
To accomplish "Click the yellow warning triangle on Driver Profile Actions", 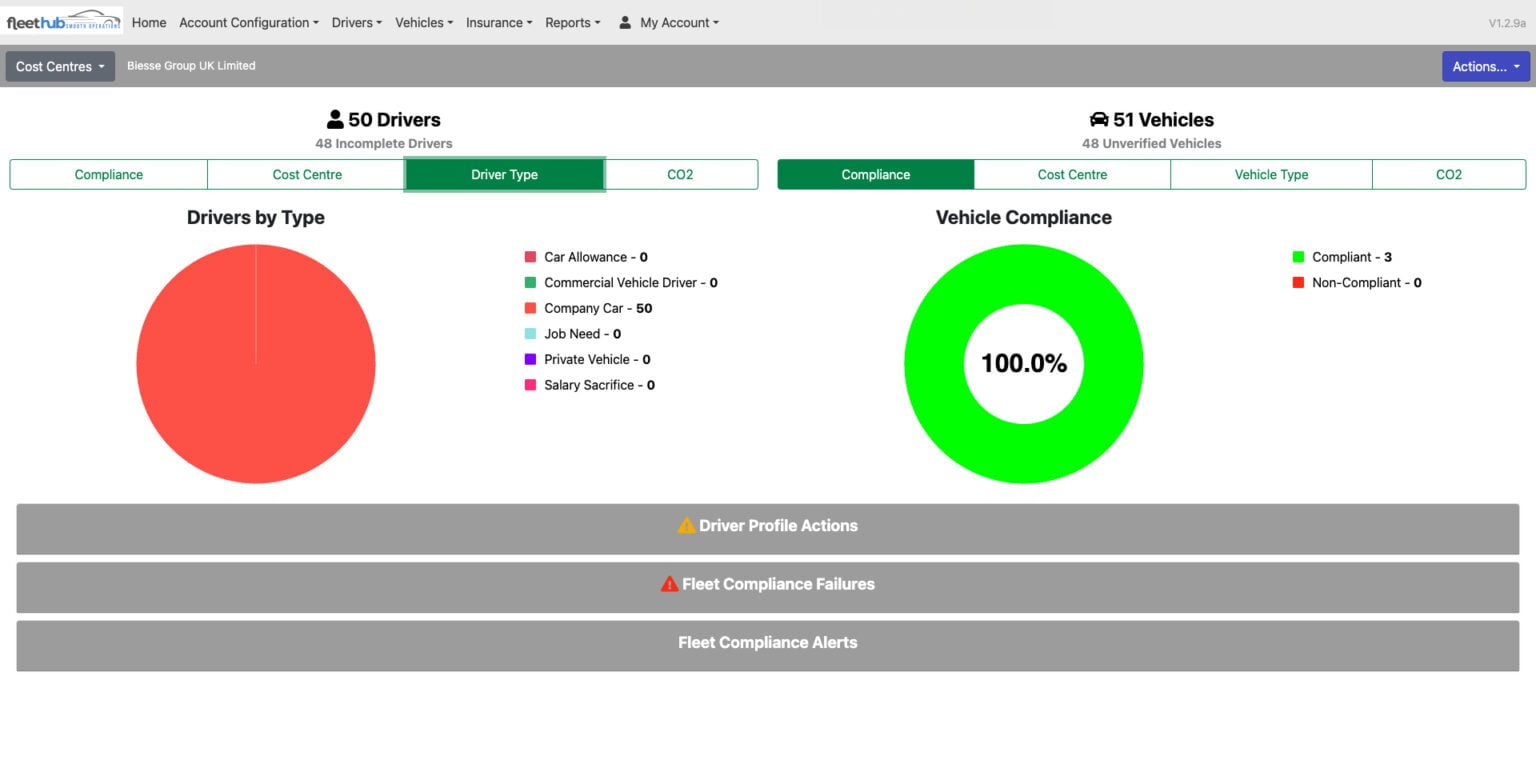I will [686, 525].
